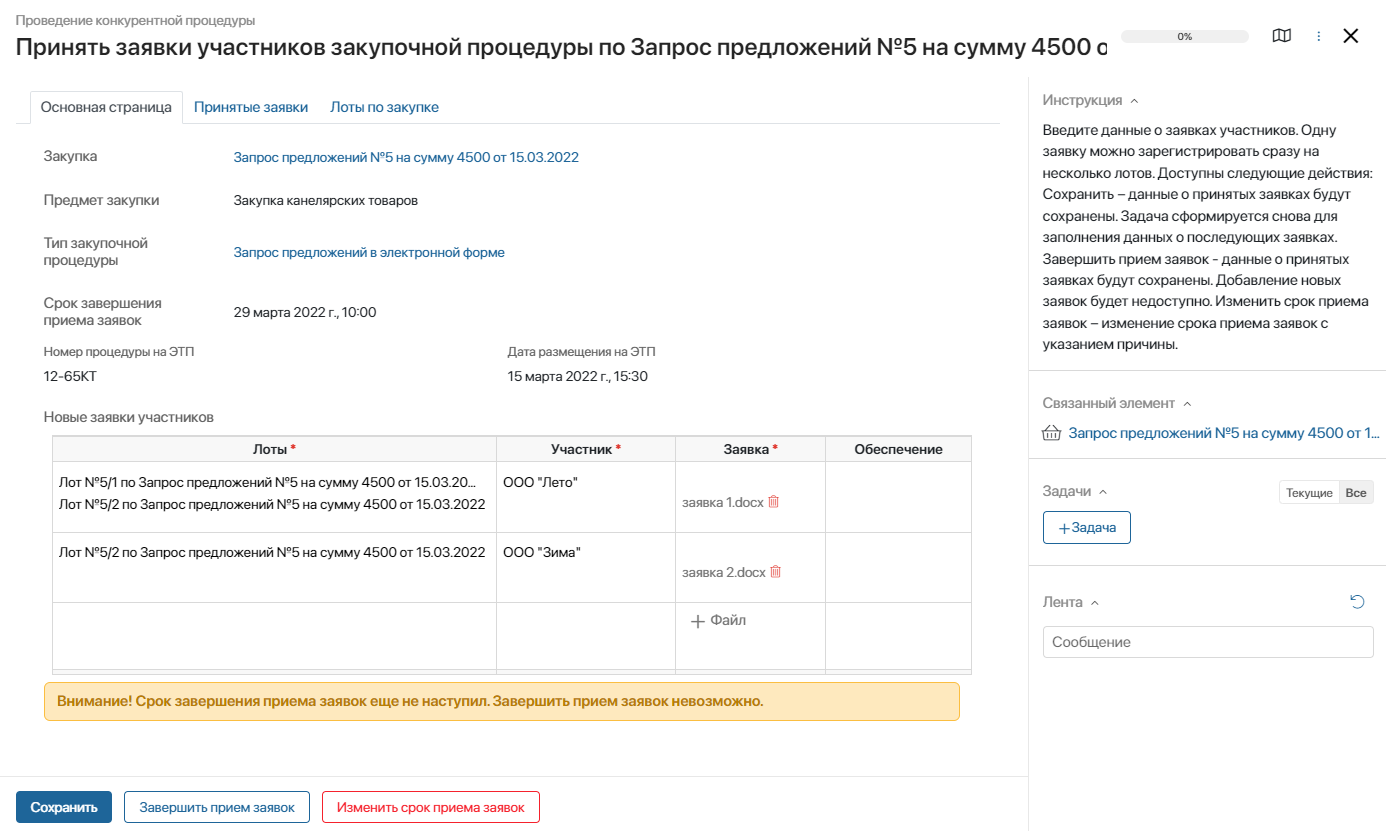The image size is (1386, 831).
Task: Switch to Лоты по закупке tab
Action: (x=384, y=107)
